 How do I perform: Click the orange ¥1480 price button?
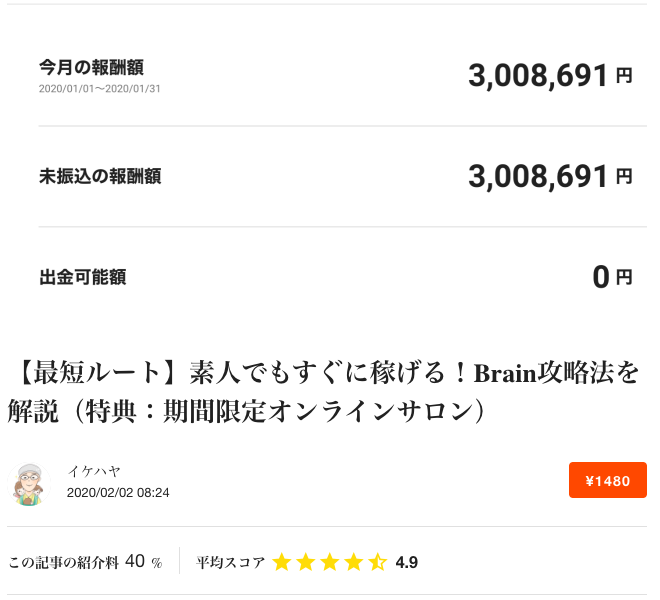tap(607, 480)
